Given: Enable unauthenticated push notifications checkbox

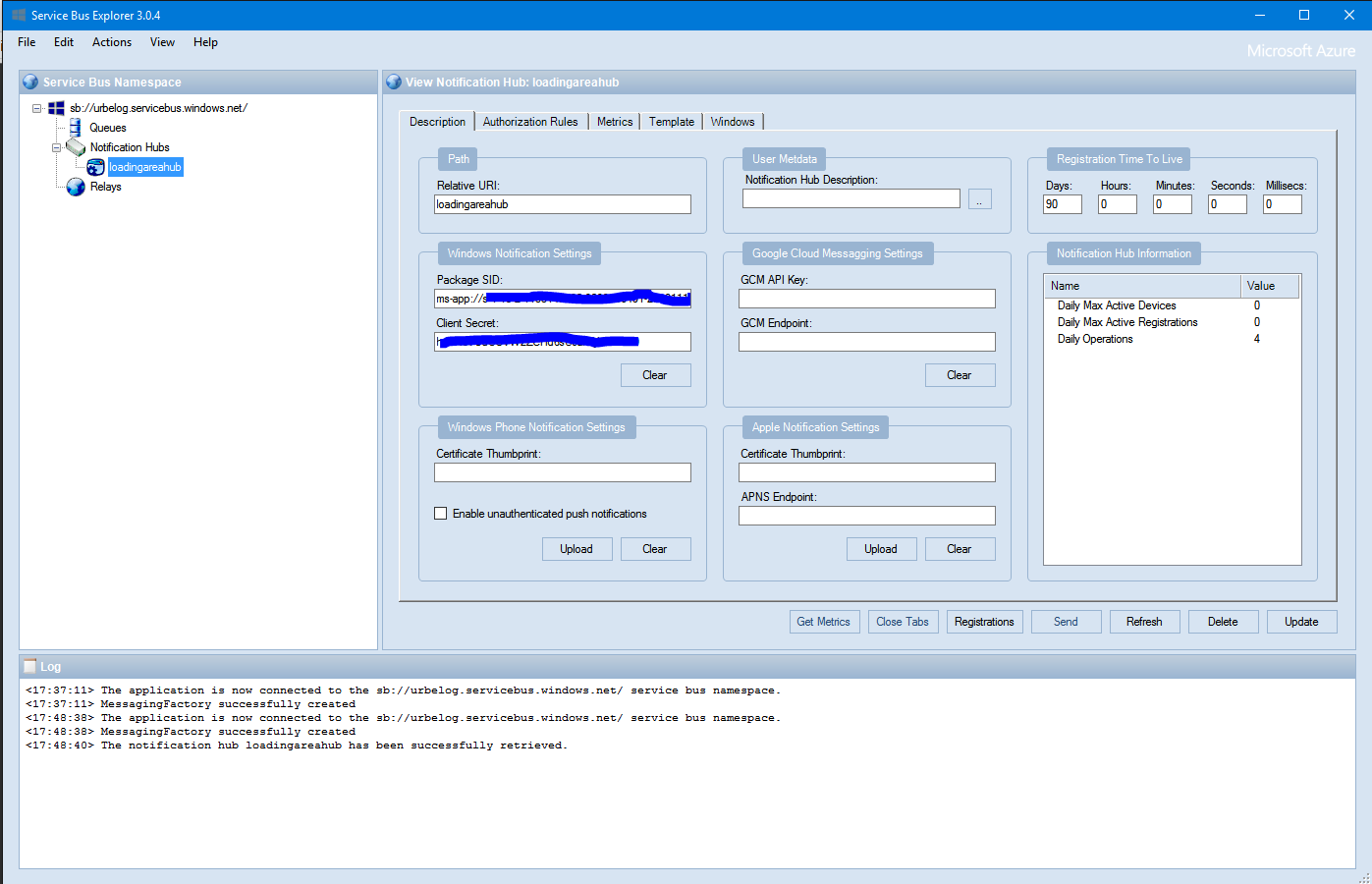Looking at the screenshot, I should 441,514.
